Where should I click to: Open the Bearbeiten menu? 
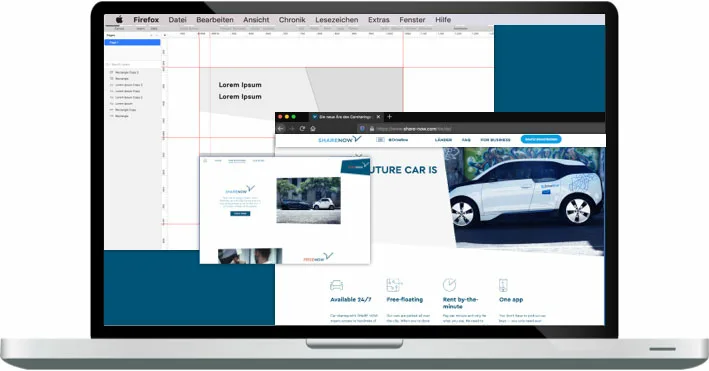pyautogui.click(x=215, y=20)
